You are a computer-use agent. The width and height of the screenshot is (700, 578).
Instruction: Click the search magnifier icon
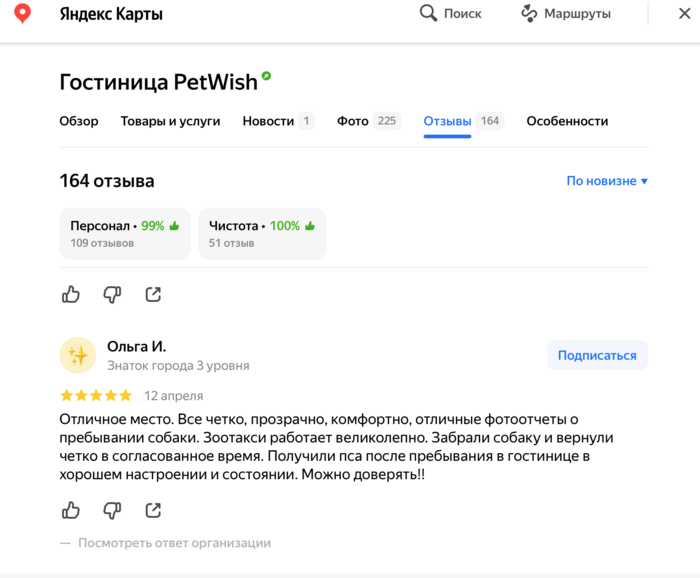tap(428, 13)
